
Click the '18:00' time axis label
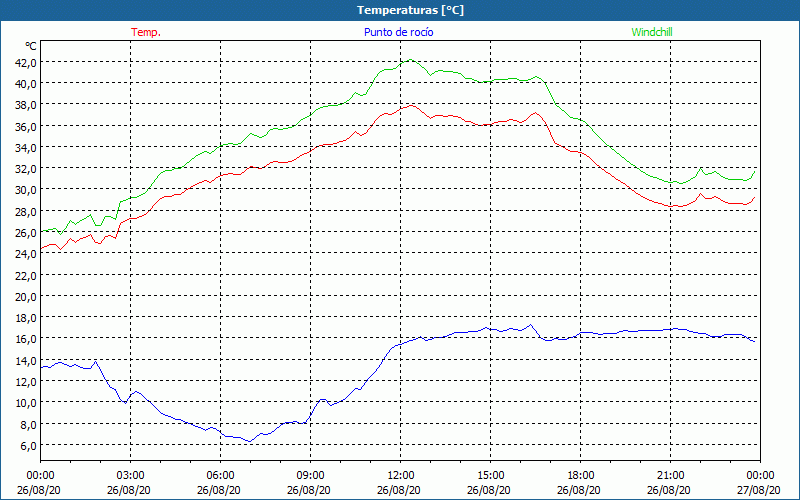coord(581,476)
